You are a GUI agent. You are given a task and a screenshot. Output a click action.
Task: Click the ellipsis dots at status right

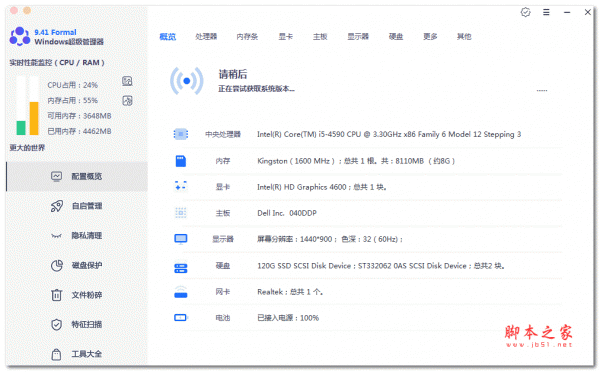tap(542, 91)
